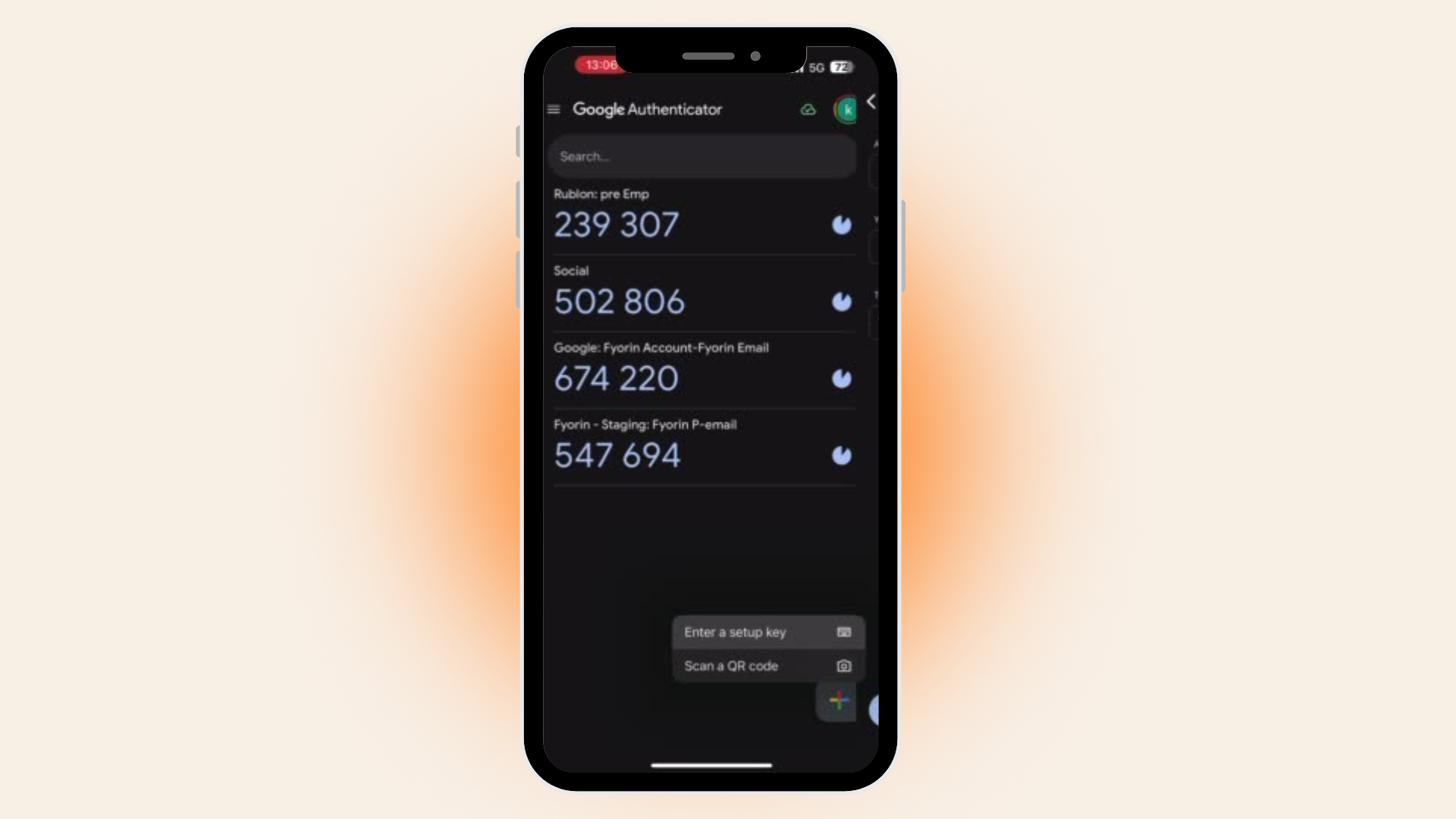Open the cloud backup icon
1456x819 pixels.
click(x=808, y=109)
